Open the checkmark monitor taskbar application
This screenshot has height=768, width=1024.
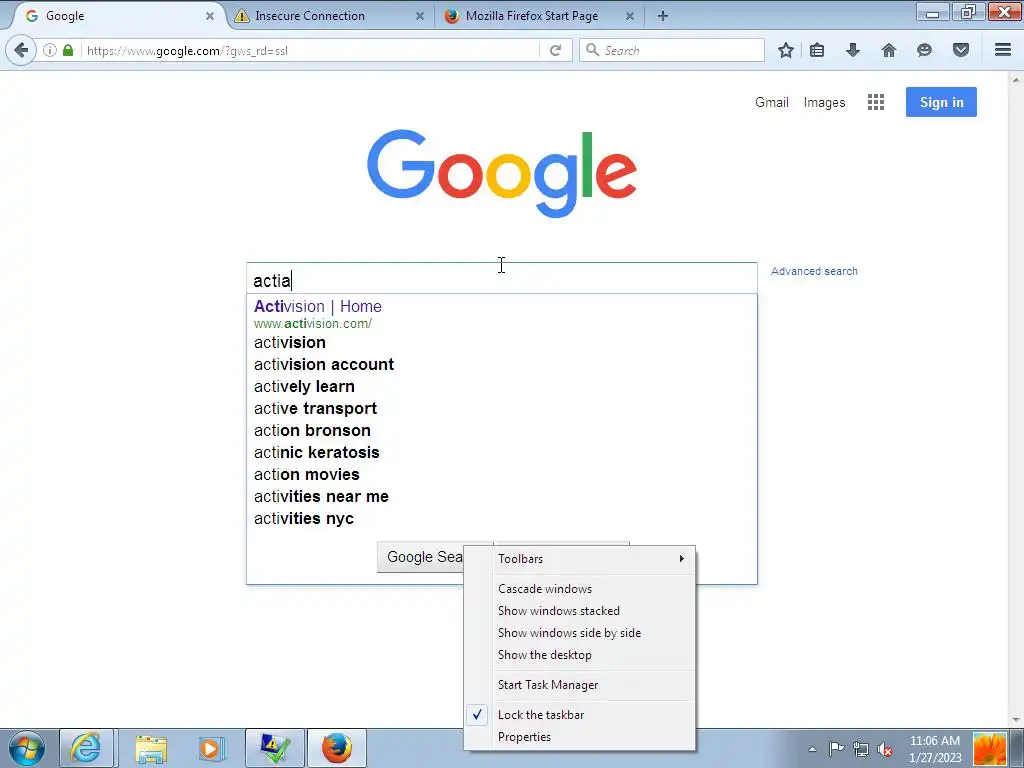point(275,748)
